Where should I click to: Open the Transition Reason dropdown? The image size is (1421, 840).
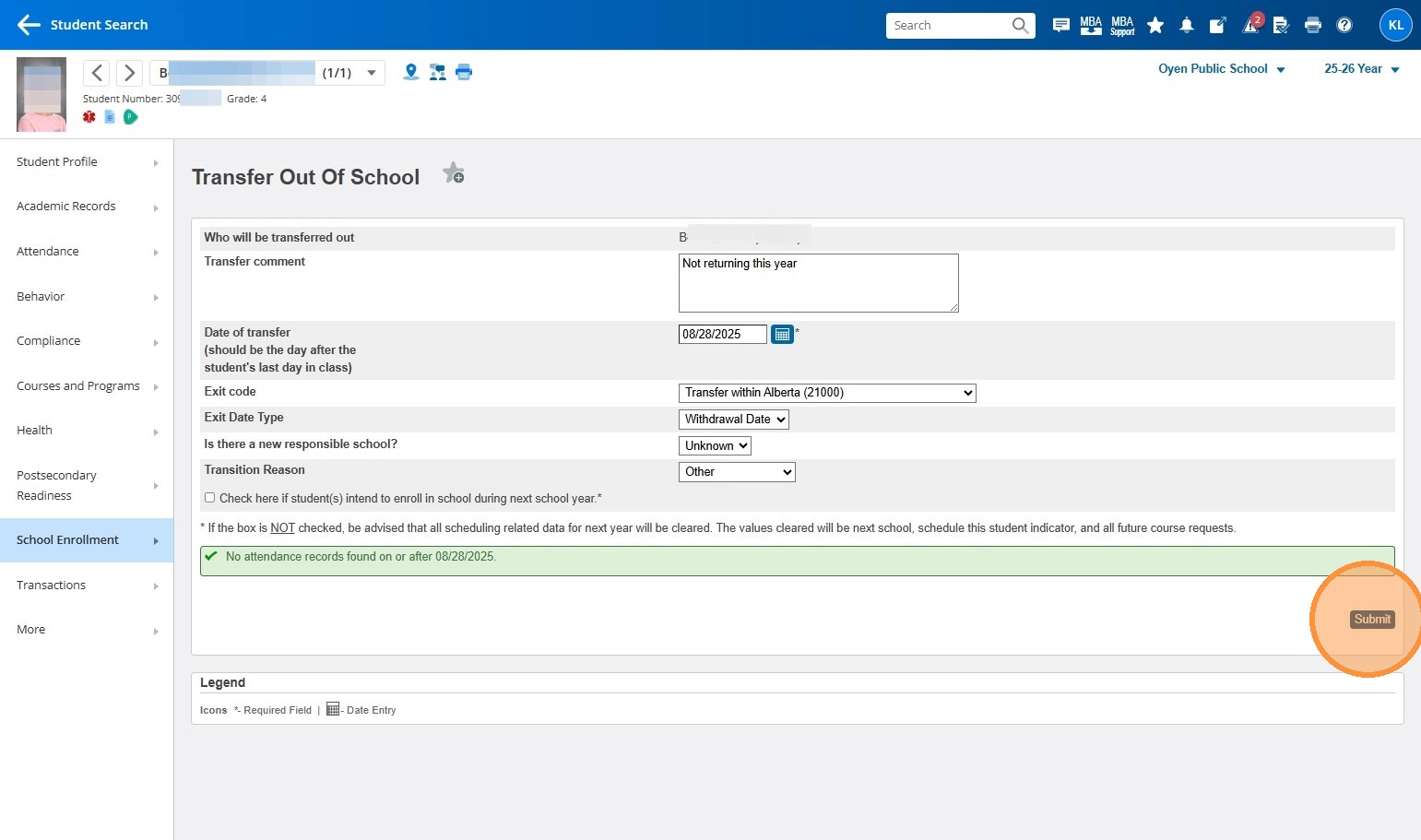tap(737, 472)
